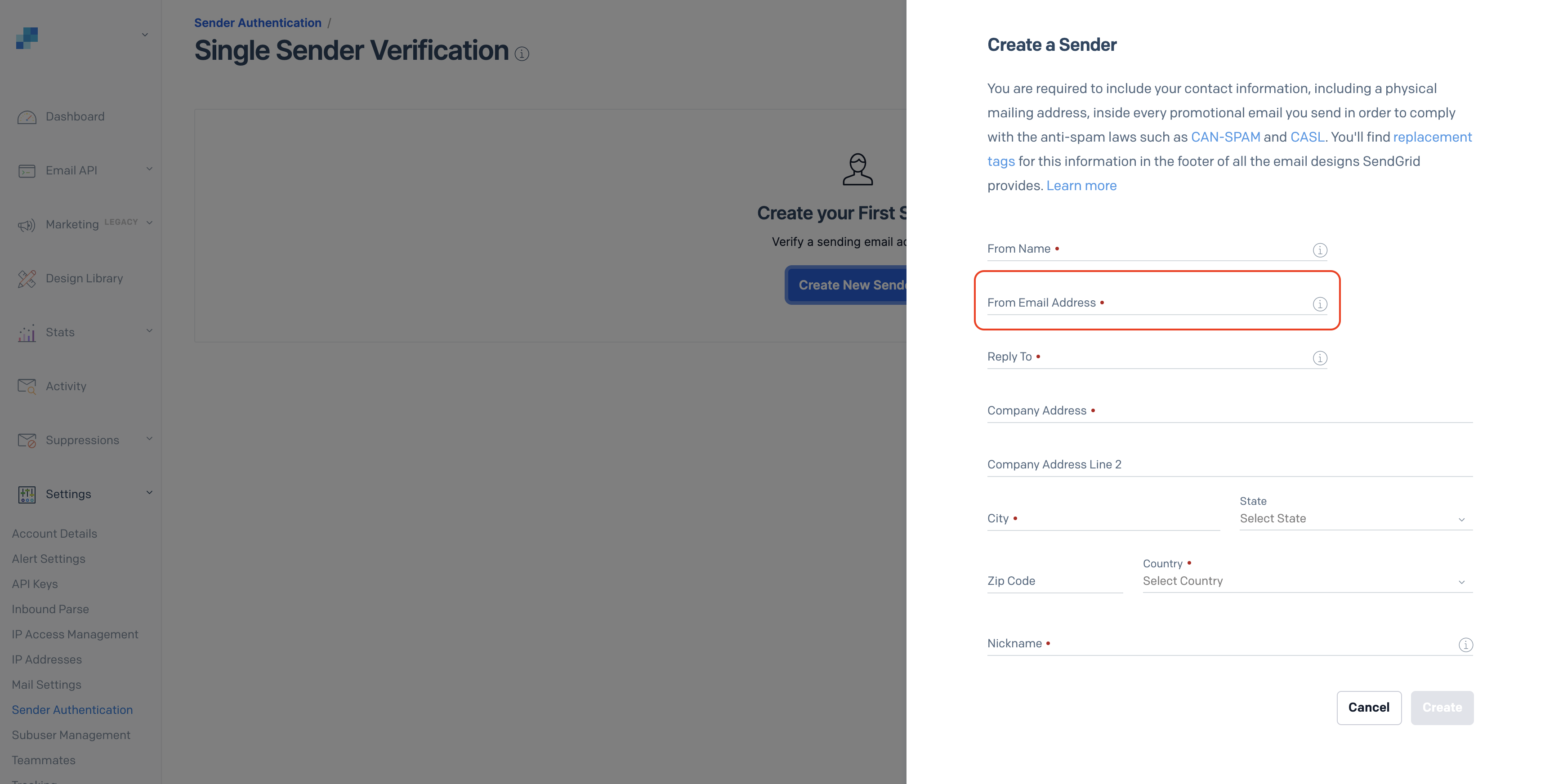
Task: Click the info icon next to From Name
Action: pos(1319,249)
